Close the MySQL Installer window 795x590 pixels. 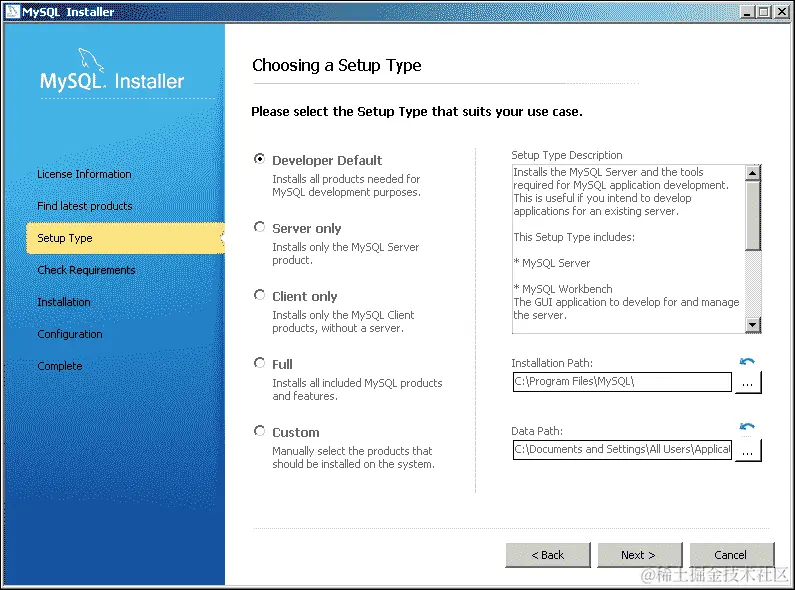pos(782,11)
